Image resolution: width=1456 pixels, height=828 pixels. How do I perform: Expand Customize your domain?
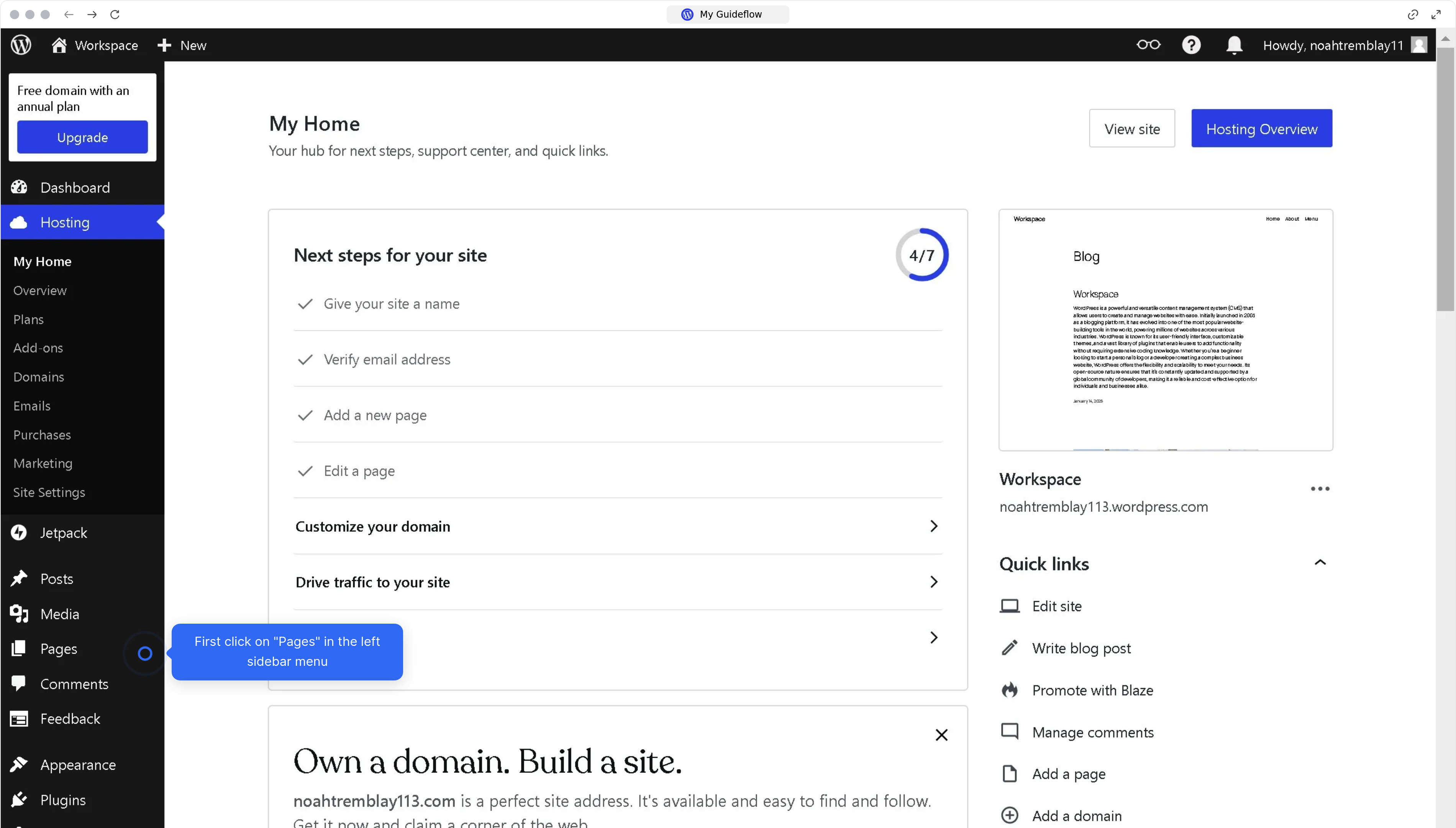pyautogui.click(x=933, y=526)
